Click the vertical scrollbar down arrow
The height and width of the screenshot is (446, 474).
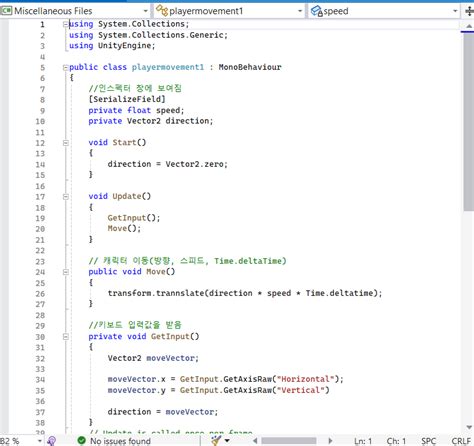point(469,427)
